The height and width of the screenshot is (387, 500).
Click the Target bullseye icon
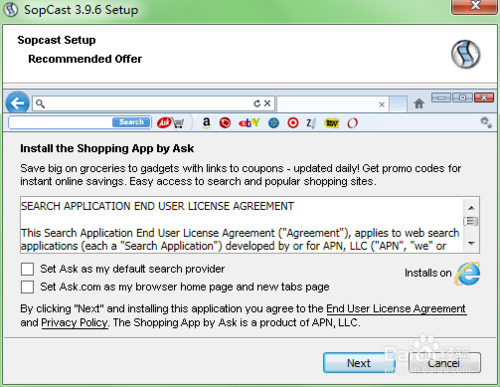tap(293, 123)
